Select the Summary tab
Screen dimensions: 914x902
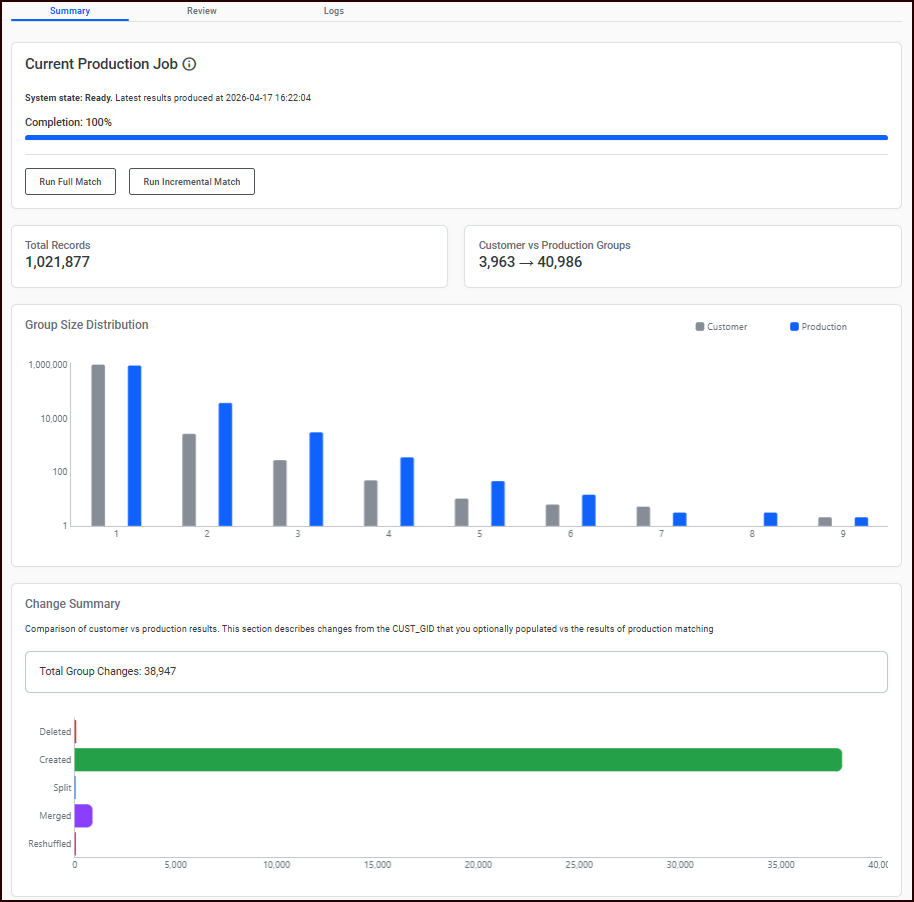tap(70, 11)
